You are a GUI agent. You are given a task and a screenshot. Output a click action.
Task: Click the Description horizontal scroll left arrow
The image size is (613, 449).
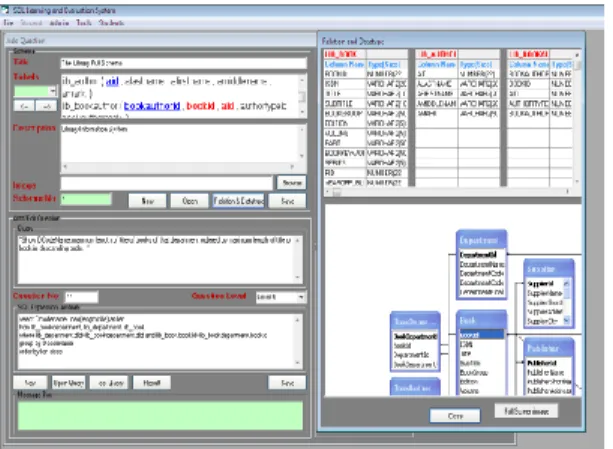coord(65,167)
